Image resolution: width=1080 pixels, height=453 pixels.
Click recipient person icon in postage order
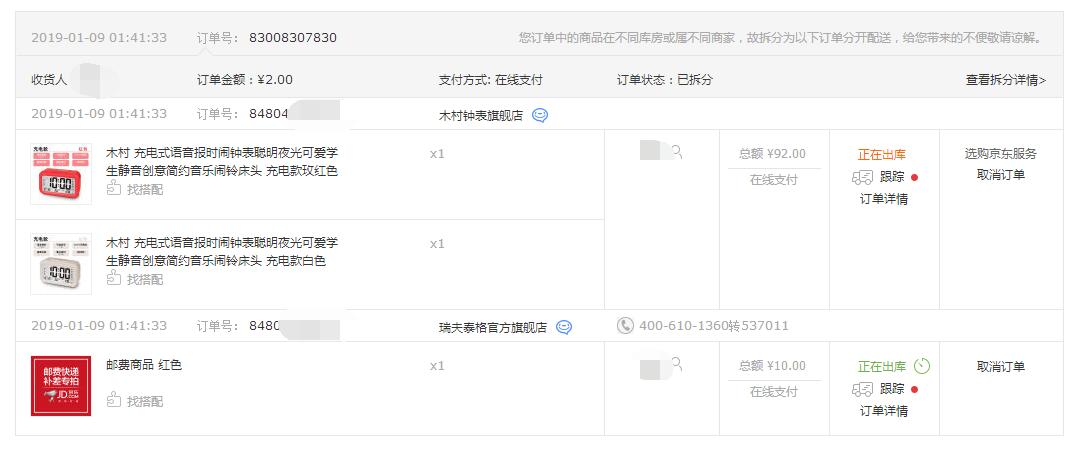coord(677,364)
